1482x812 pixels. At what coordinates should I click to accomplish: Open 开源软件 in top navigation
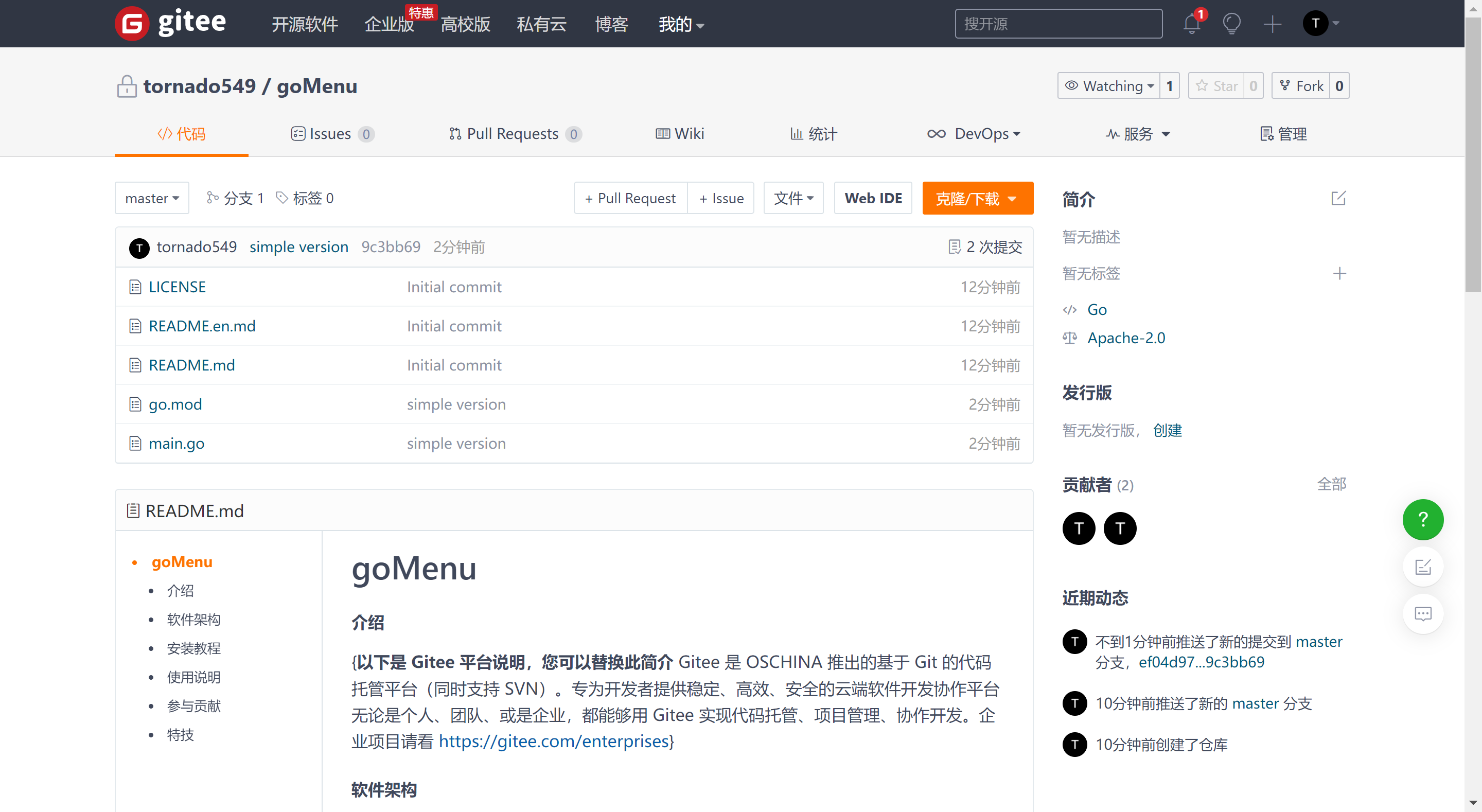304,24
